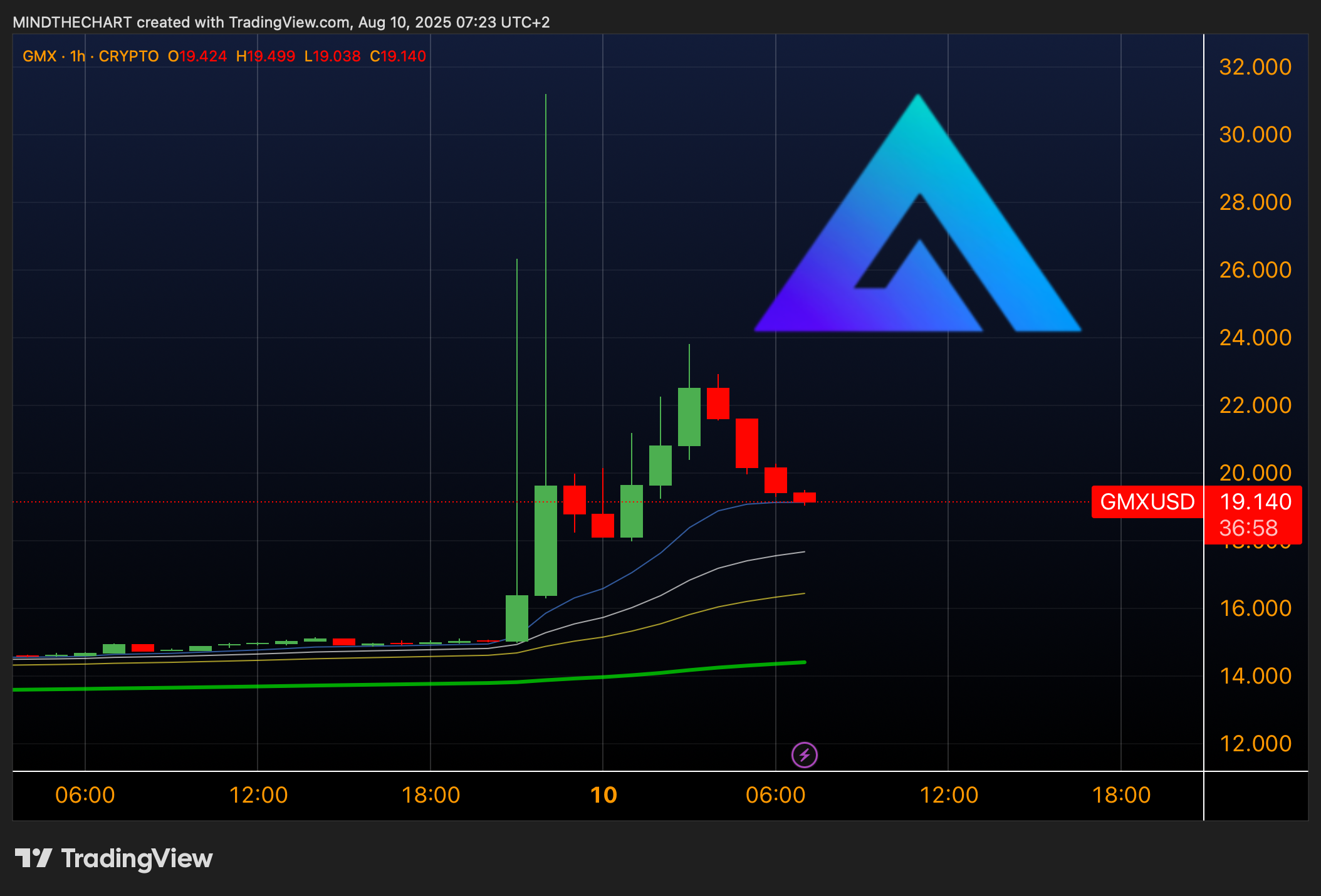This screenshot has width=1321, height=896.
Task: Click the purple lightning bolt event icon
Action: pyautogui.click(x=805, y=754)
